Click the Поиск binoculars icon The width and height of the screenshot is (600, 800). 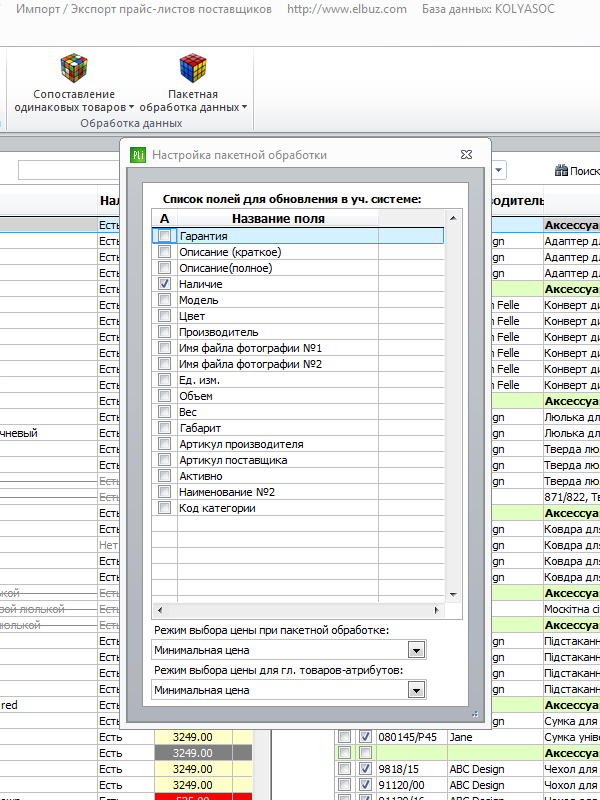tap(561, 171)
